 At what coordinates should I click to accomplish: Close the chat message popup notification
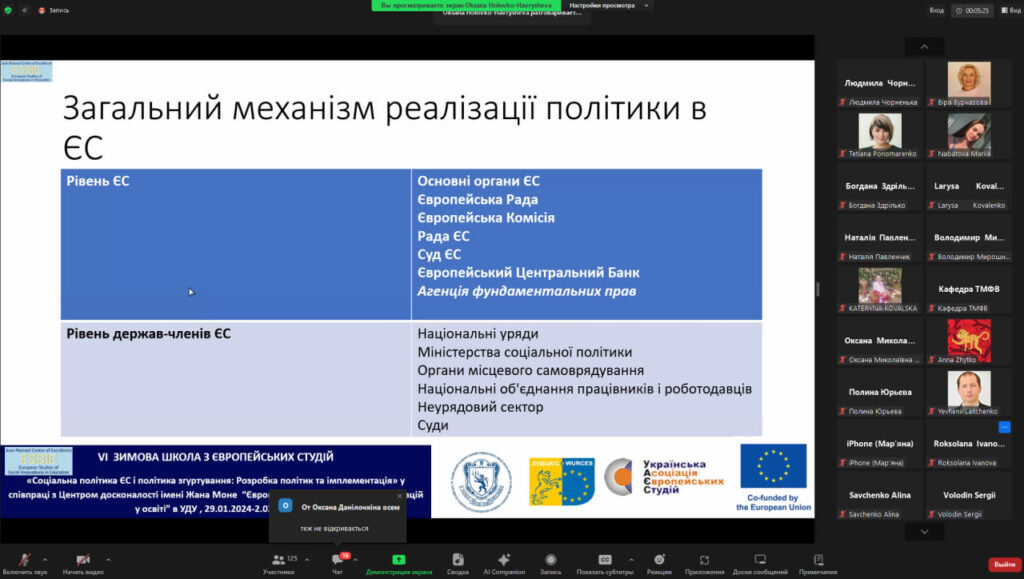[x=399, y=496]
